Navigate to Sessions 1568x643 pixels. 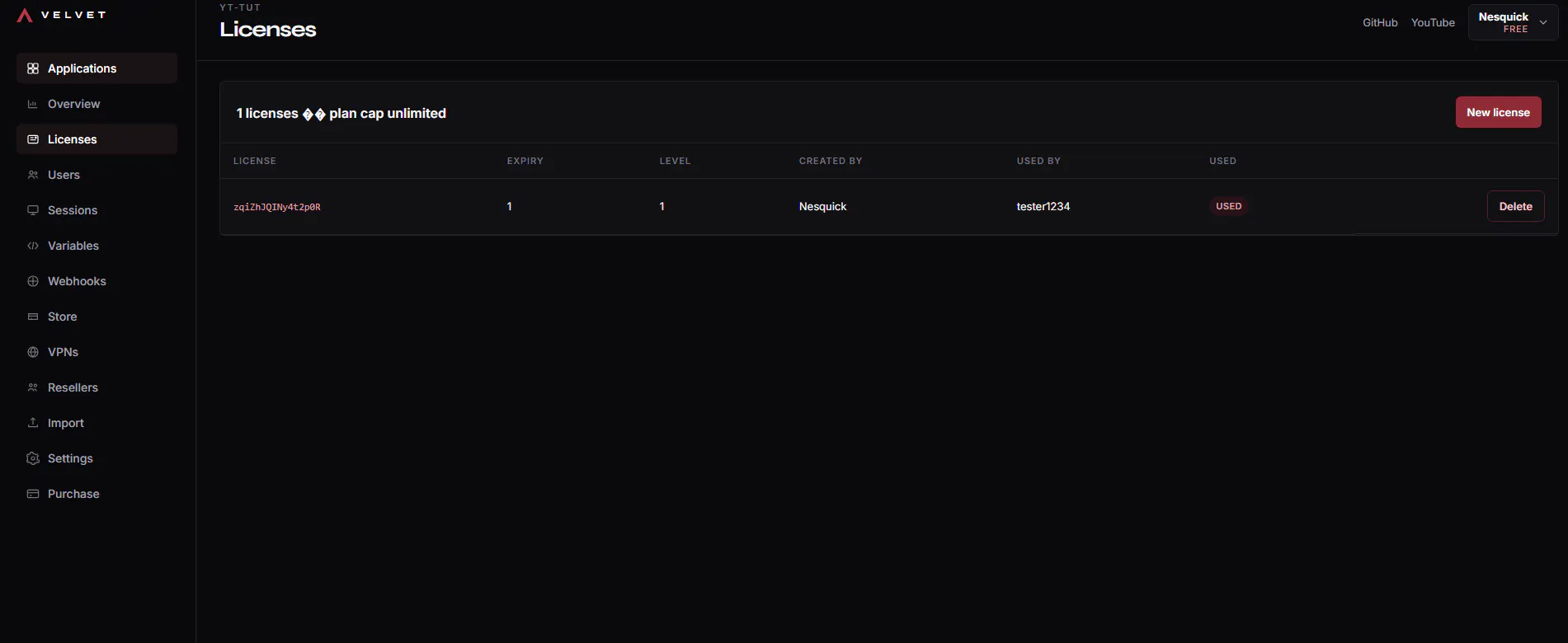point(97,210)
